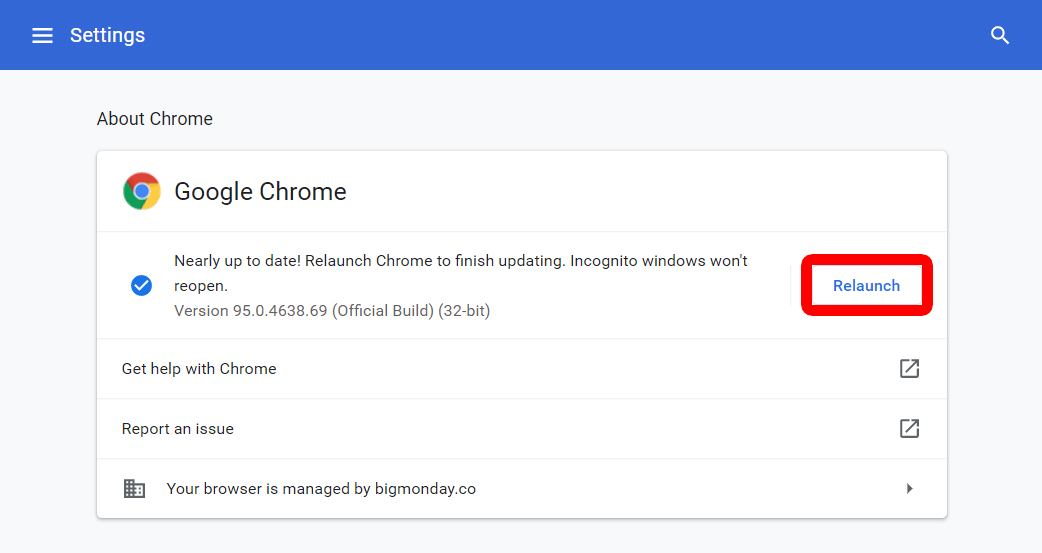Click the blue update checkmark icon

(141, 286)
